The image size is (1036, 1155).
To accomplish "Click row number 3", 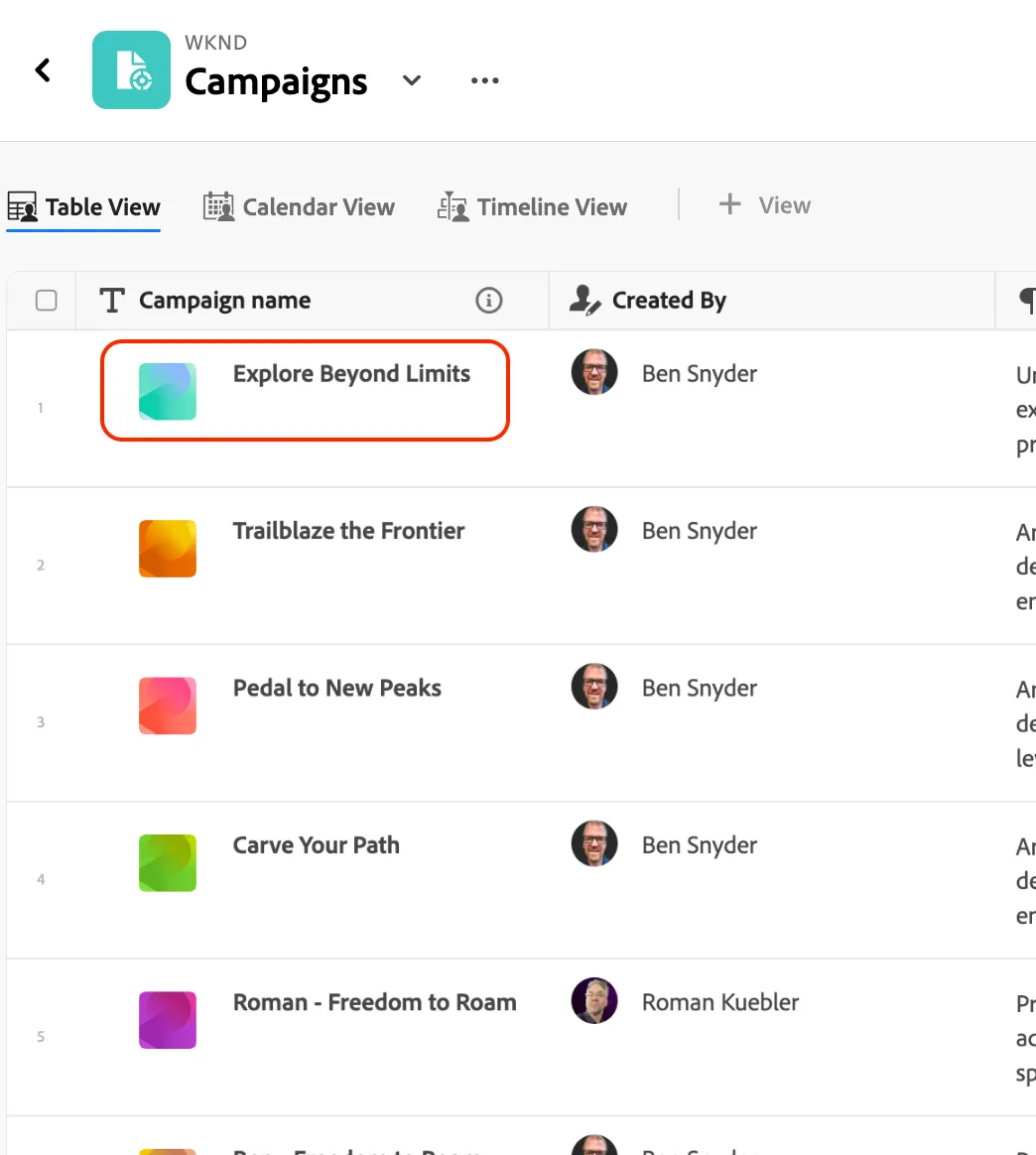I will (x=41, y=722).
